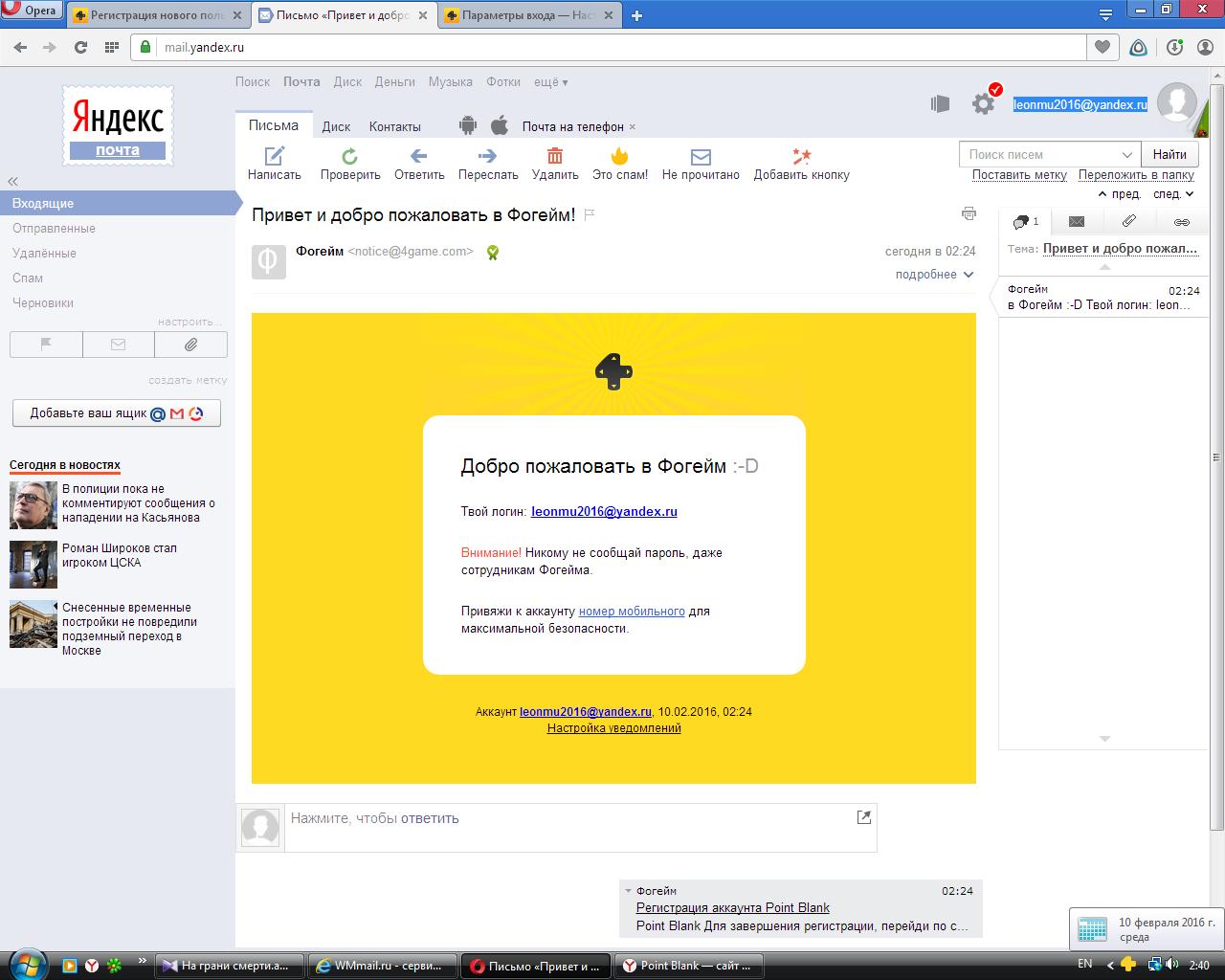Click the Найти search button
The image size is (1225, 980).
tap(1169, 154)
